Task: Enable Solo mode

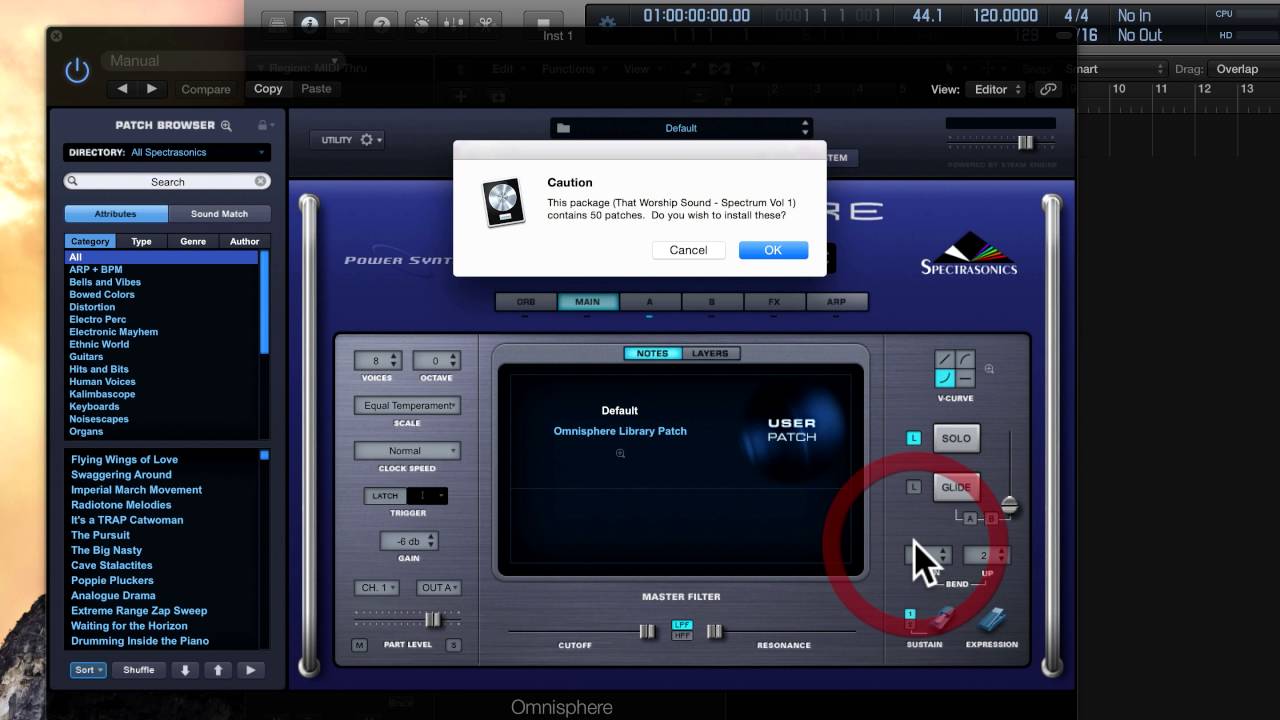Action: click(956, 438)
